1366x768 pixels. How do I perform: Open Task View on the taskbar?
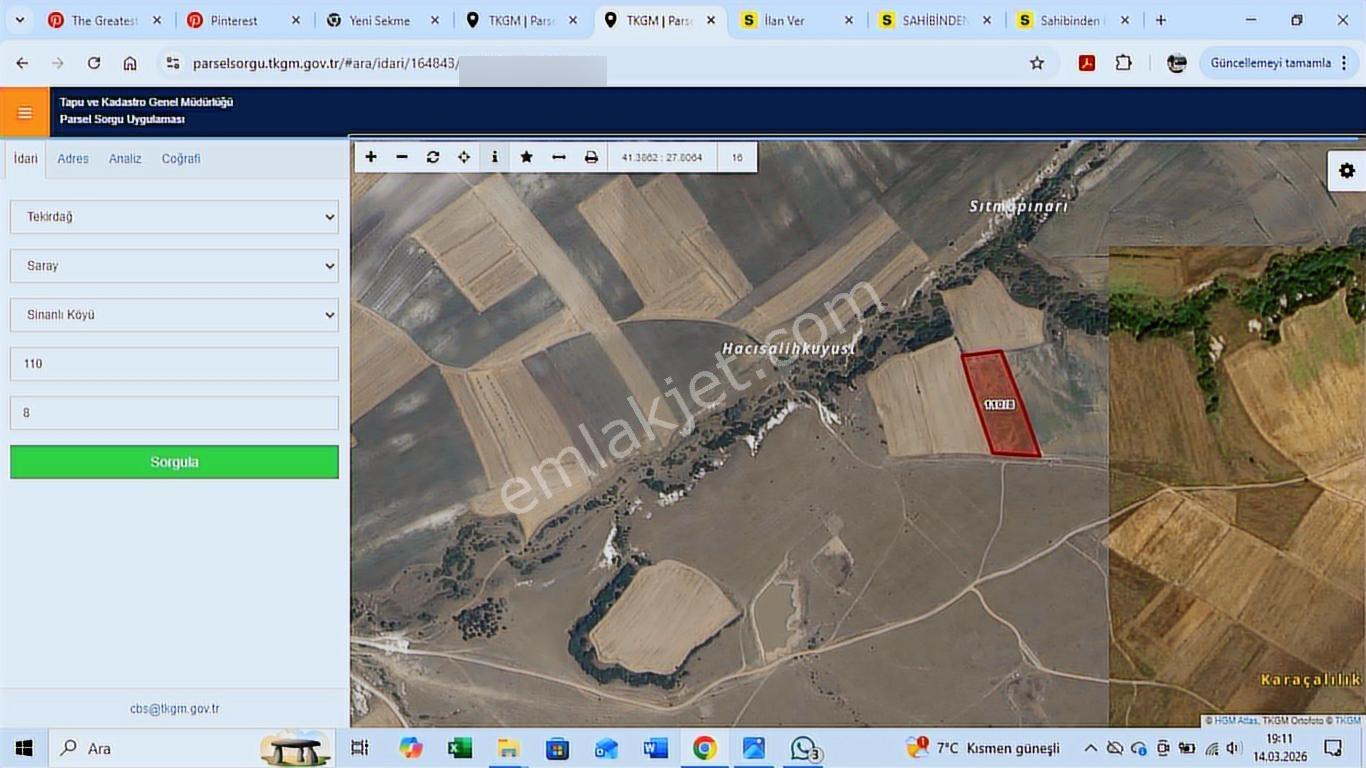click(360, 748)
